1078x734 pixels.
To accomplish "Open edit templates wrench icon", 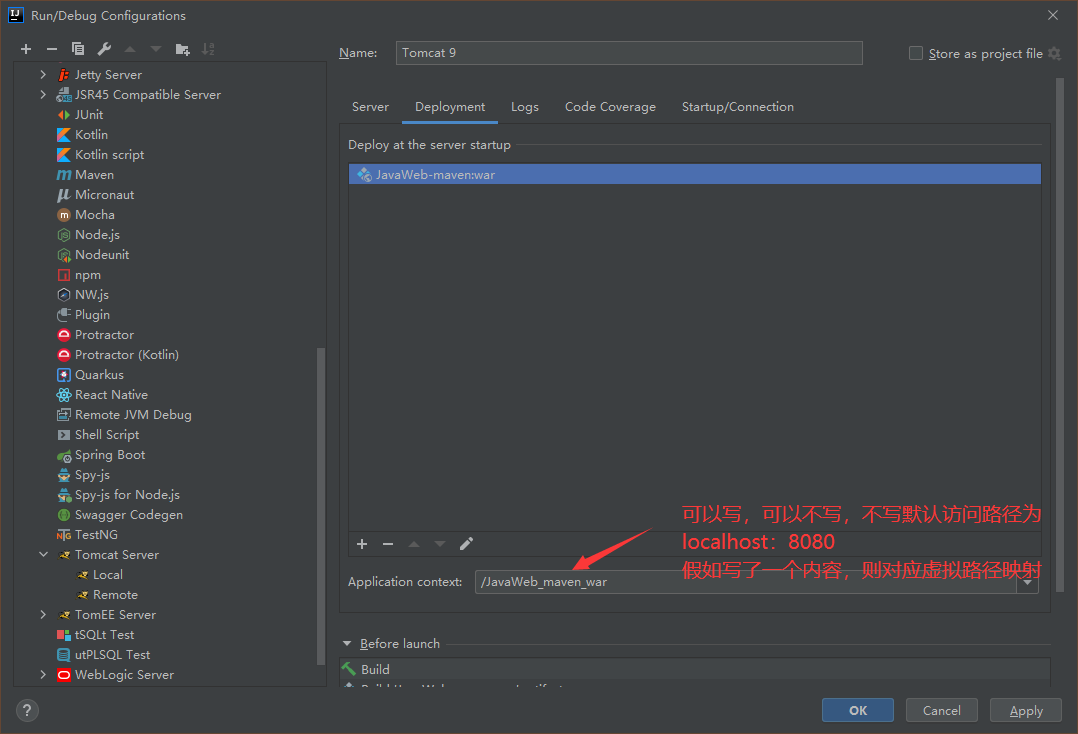I will [x=104, y=49].
